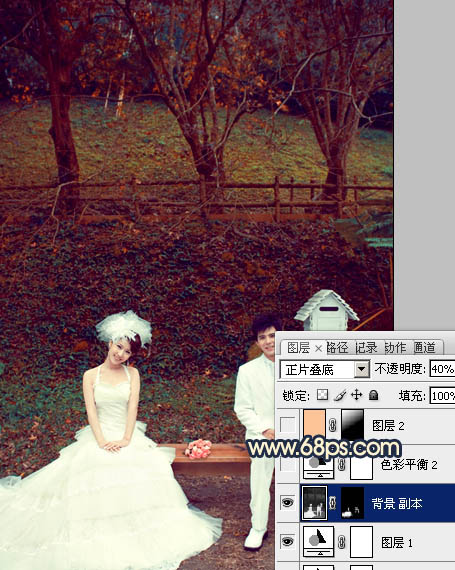Hide the 背景 副本 layer
Image resolution: width=455 pixels, height=570 pixels.
pyautogui.click(x=287, y=503)
